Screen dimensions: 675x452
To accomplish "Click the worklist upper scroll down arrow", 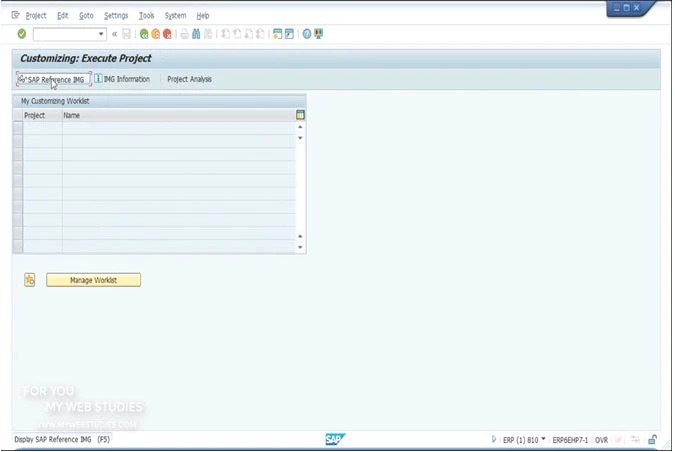I will tap(300, 138).
